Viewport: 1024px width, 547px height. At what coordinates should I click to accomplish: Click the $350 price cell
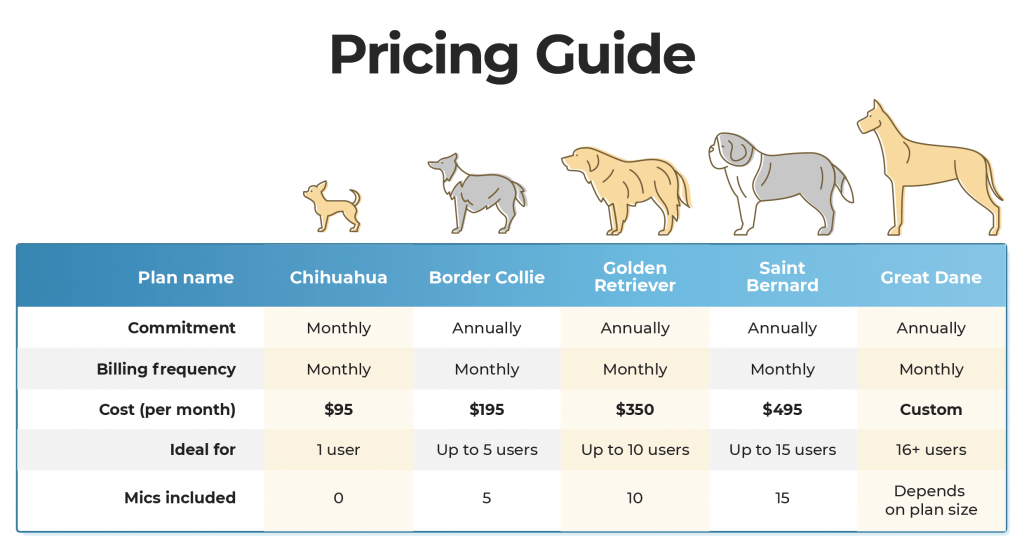(x=635, y=409)
